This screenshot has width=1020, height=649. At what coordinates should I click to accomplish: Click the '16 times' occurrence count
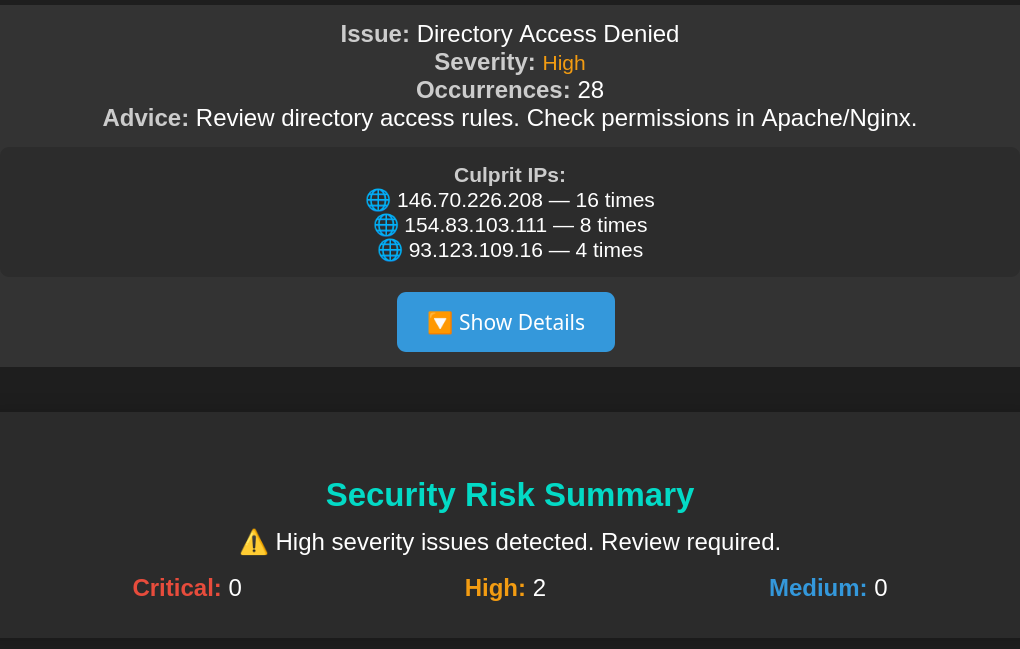[615, 200]
